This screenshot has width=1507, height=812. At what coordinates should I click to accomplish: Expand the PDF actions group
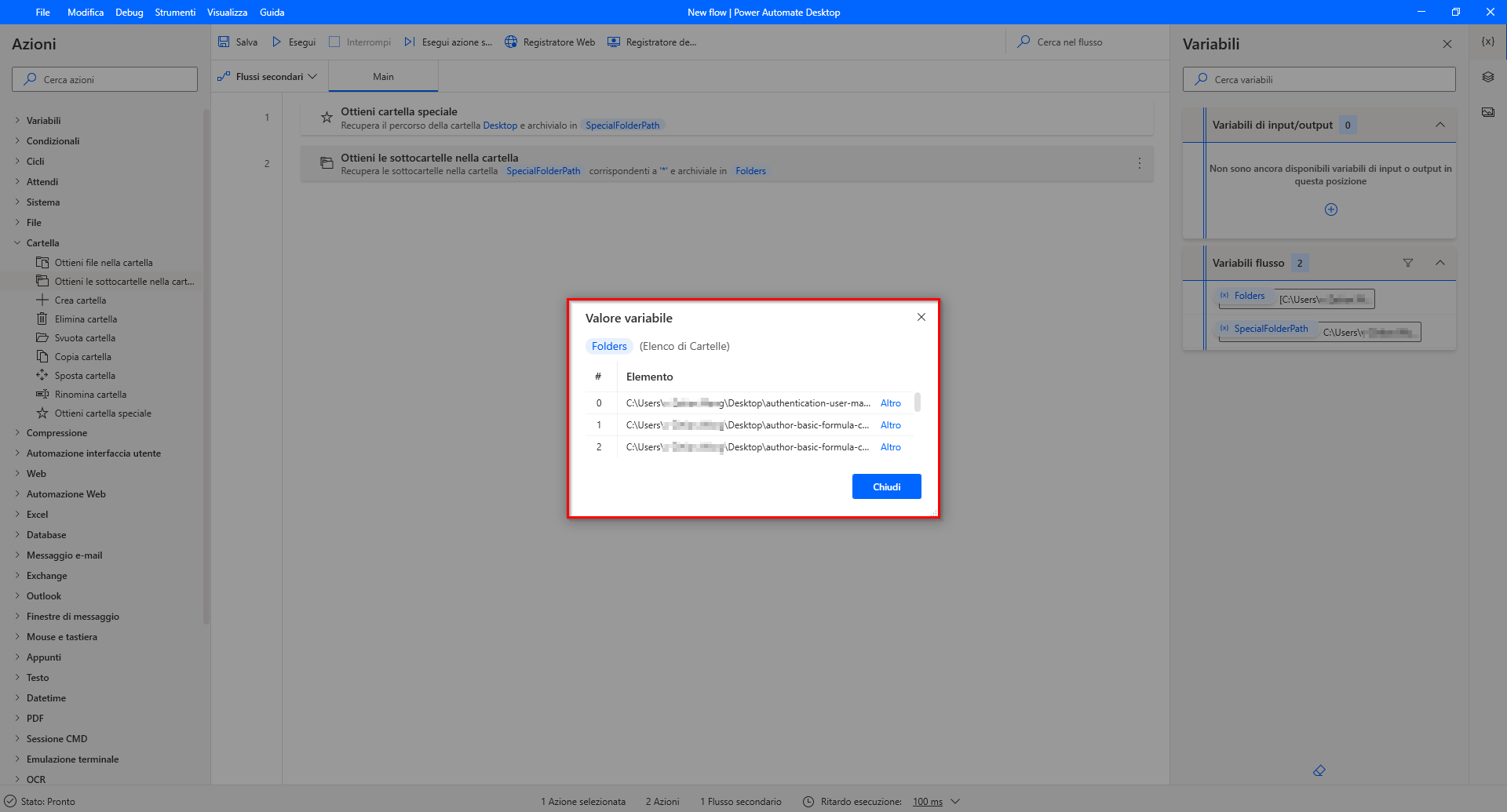(x=17, y=719)
